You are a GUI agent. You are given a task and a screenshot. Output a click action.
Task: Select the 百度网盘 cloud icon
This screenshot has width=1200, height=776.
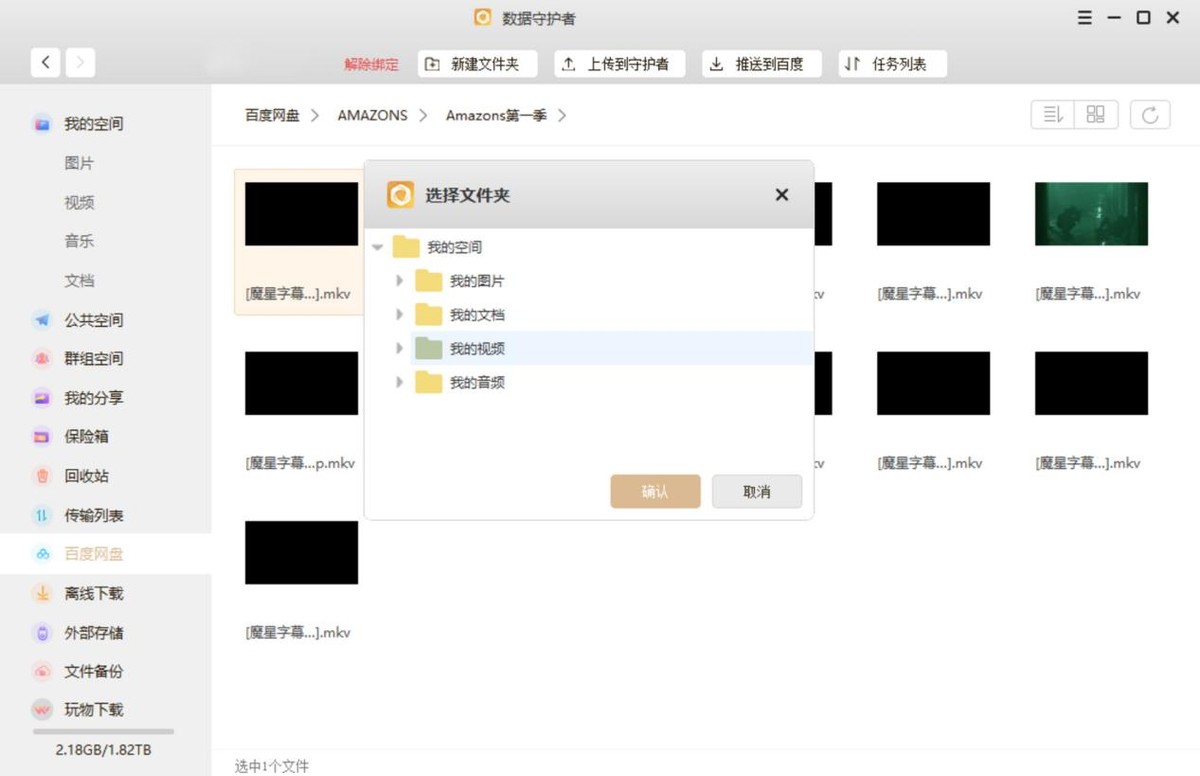(42, 554)
